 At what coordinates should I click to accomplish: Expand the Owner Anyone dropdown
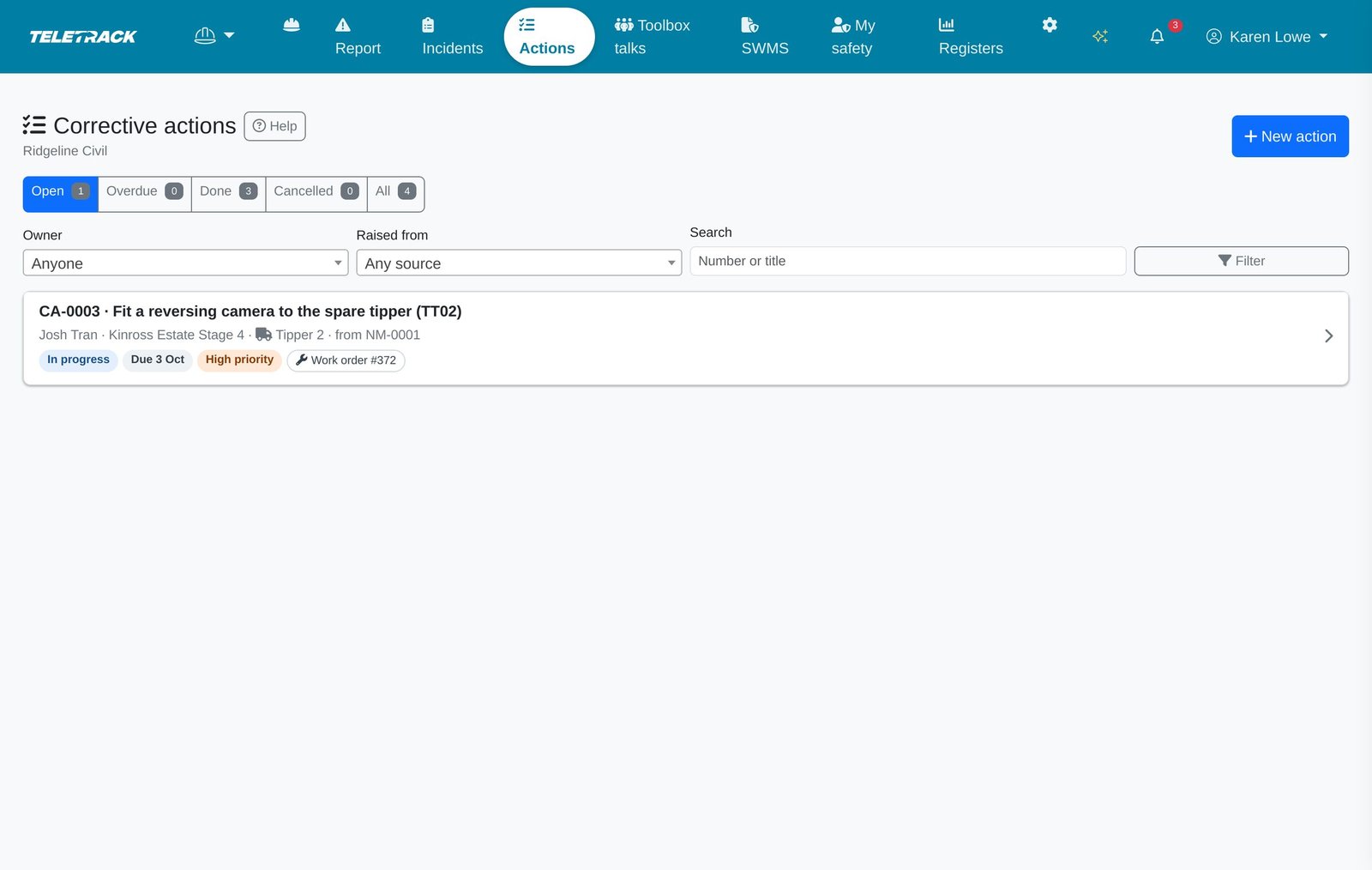[x=185, y=263]
